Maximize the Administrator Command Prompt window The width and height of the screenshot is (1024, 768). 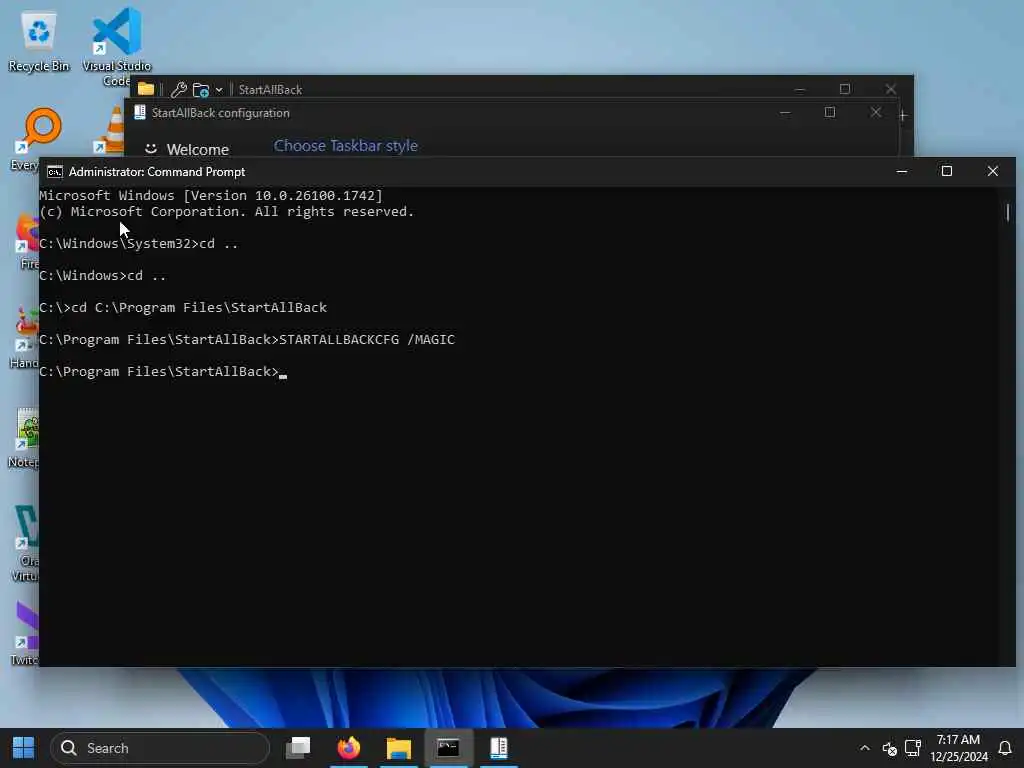(946, 171)
